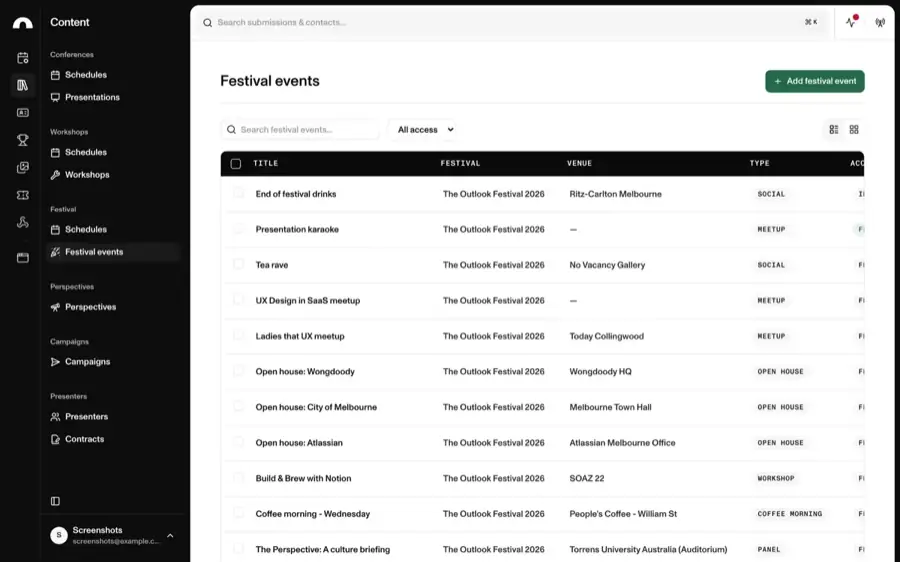The height and width of the screenshot is (562, 900).
Task: Open the broadcast signal icon top right
Action: 880,23
